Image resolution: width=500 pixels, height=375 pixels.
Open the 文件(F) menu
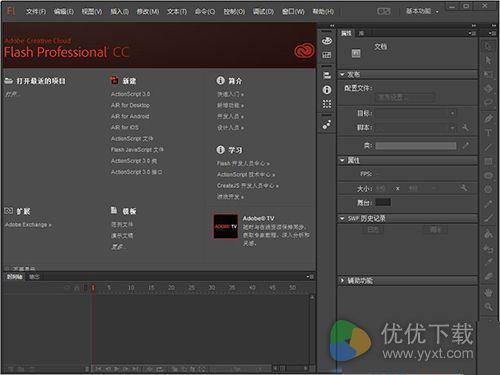pos(36,12)
